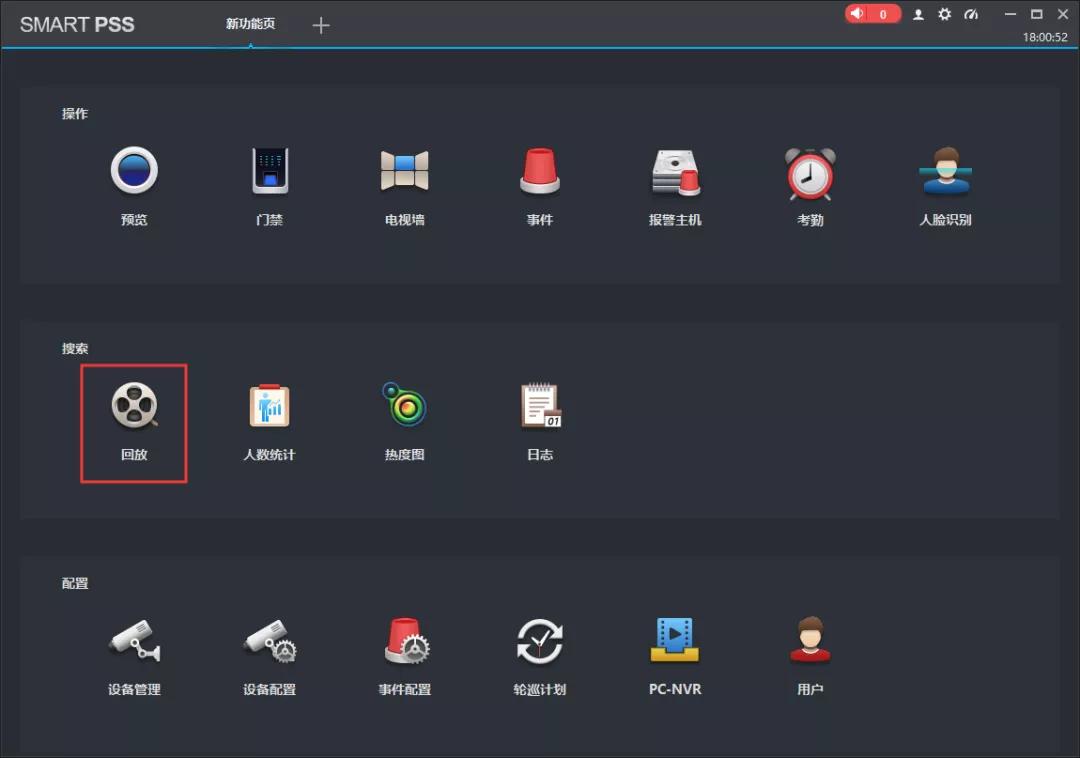Open the 热度图 Heat Map module
The image size is (1080, 758).
(x=404, y=414)
